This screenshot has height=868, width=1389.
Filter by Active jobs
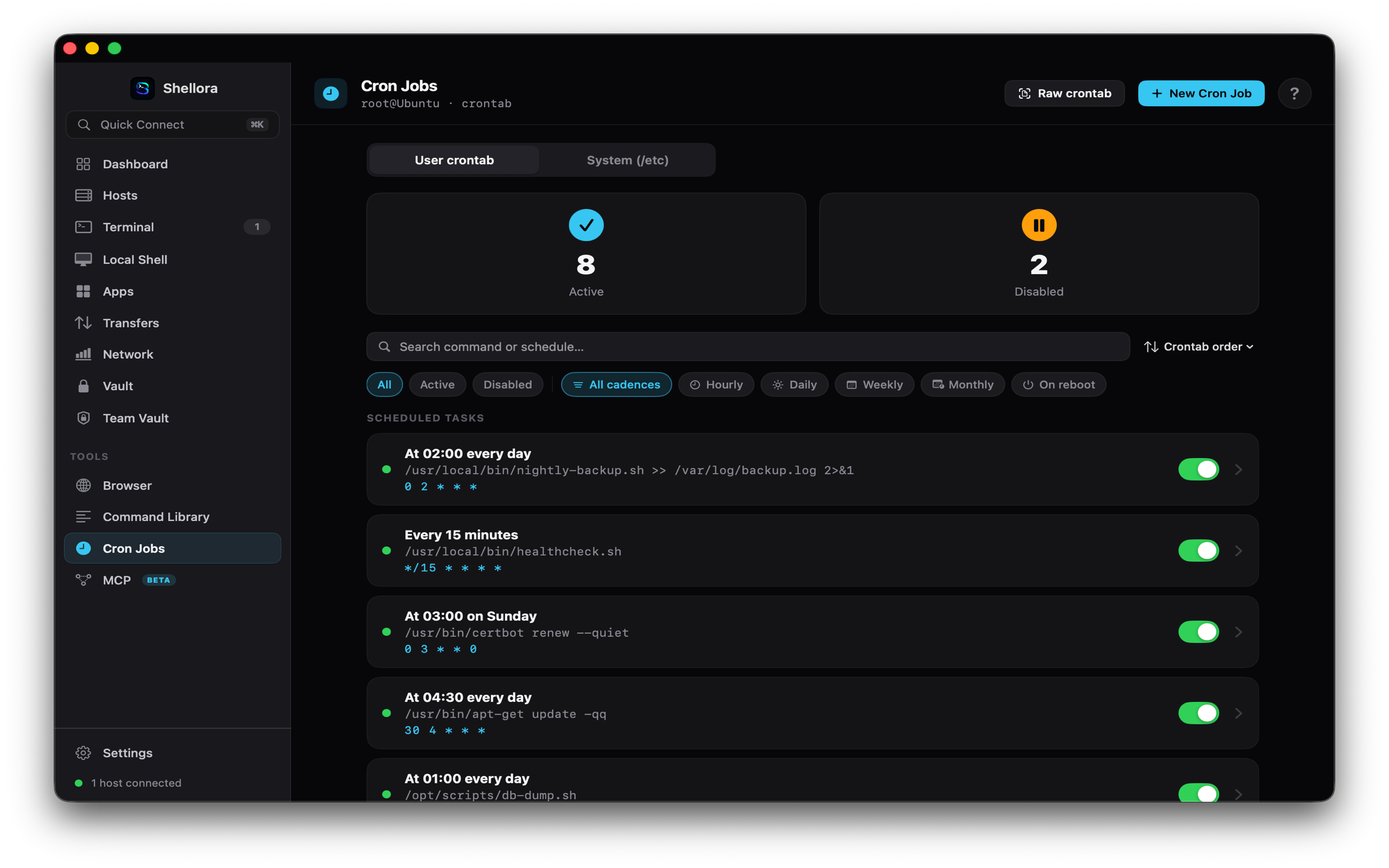tap(437, 385)
